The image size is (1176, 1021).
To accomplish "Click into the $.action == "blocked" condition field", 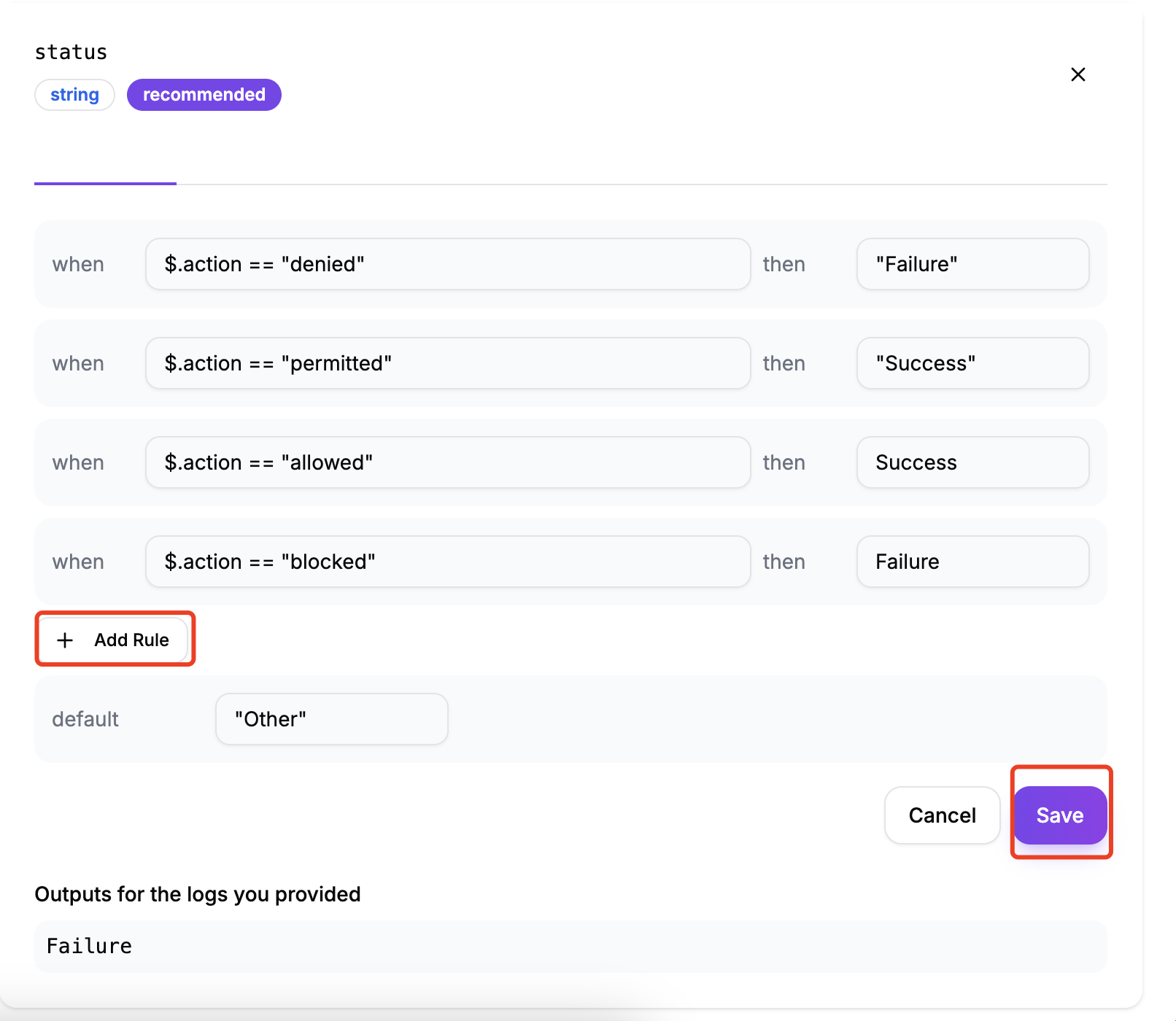I will [447, 562].
